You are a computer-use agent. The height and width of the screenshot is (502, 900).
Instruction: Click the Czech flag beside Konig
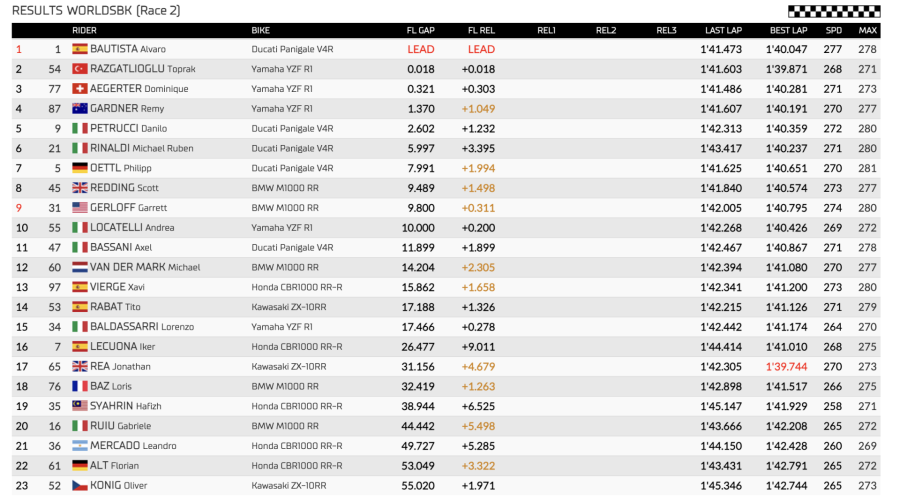click(x=80, y=485)
